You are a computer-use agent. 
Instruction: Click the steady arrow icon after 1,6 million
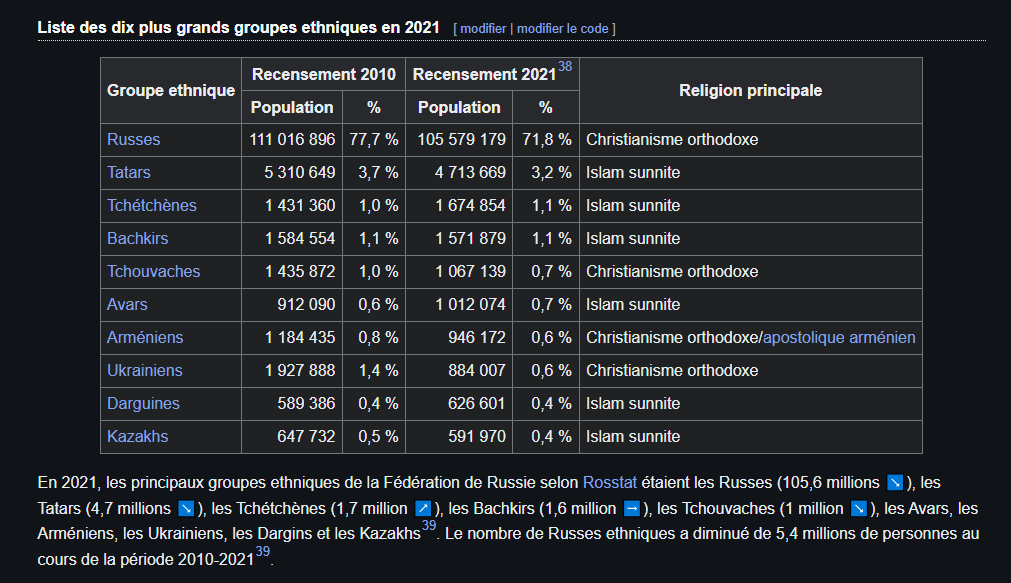click(631, 507)
